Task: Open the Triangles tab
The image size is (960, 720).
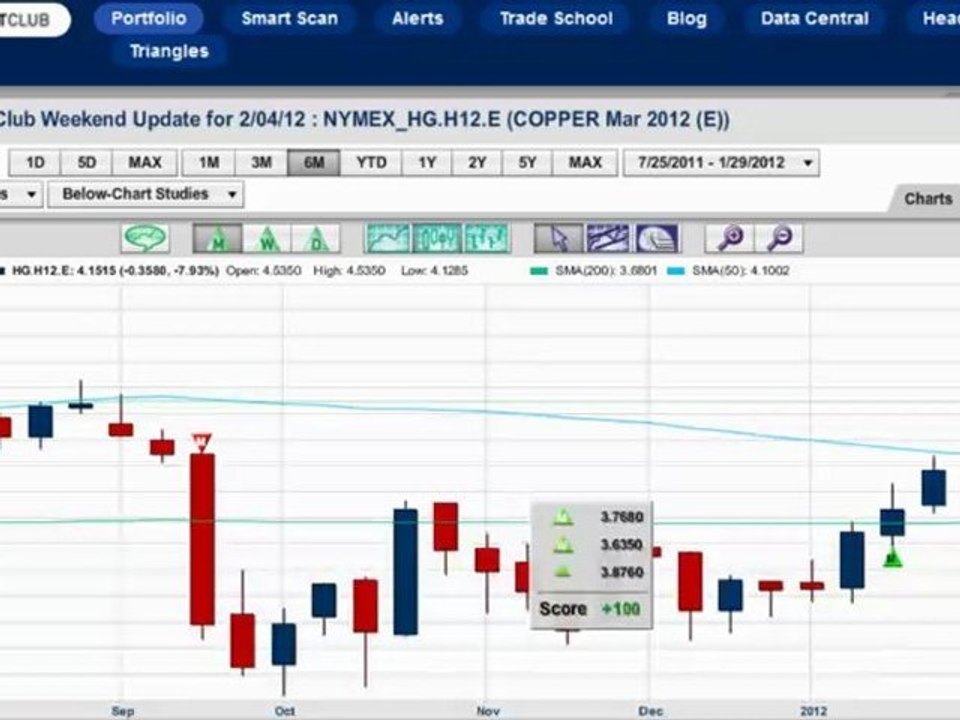Action: click(169, 51)
